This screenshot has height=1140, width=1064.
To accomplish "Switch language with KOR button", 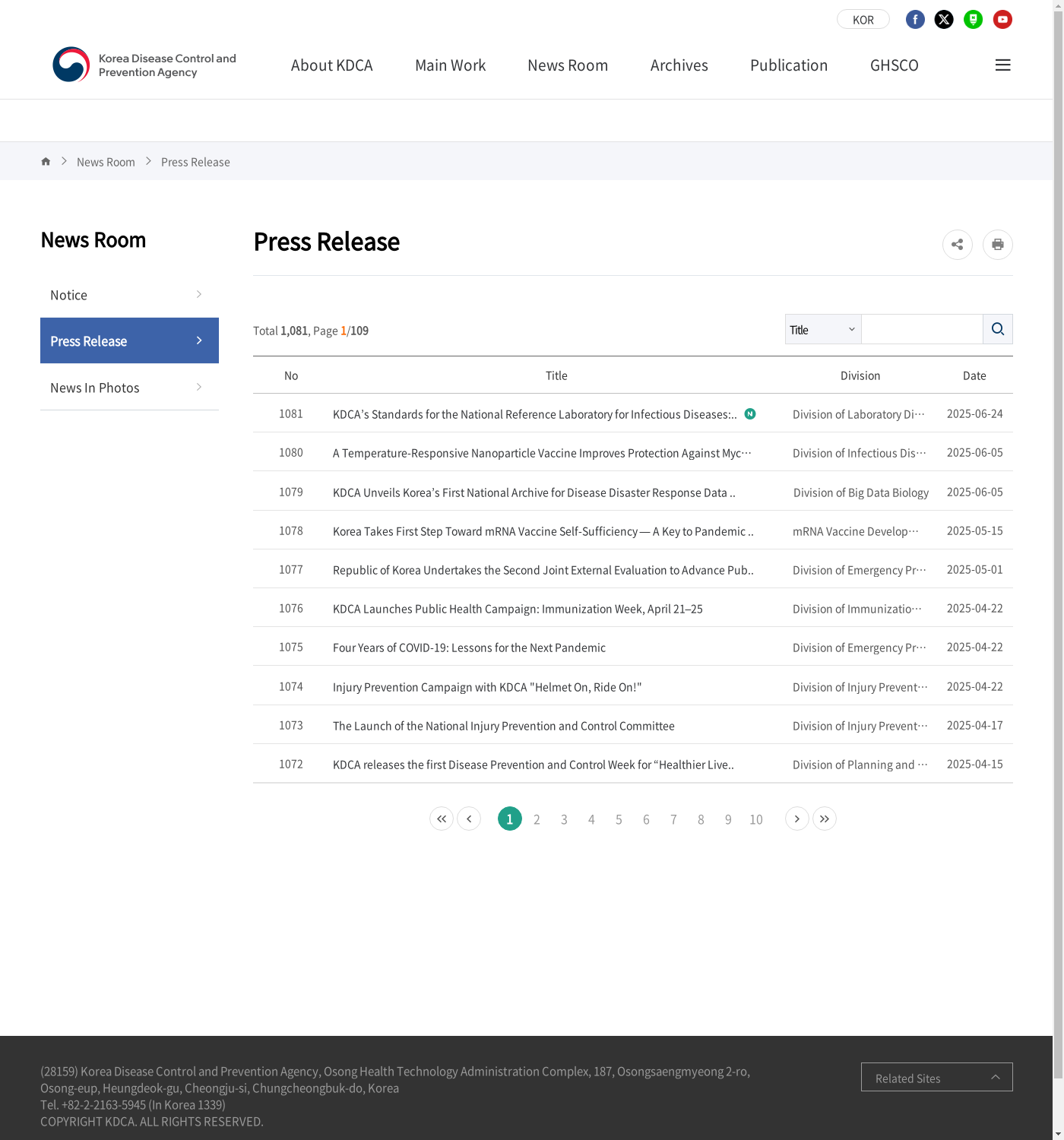I will tap(863, 20).
